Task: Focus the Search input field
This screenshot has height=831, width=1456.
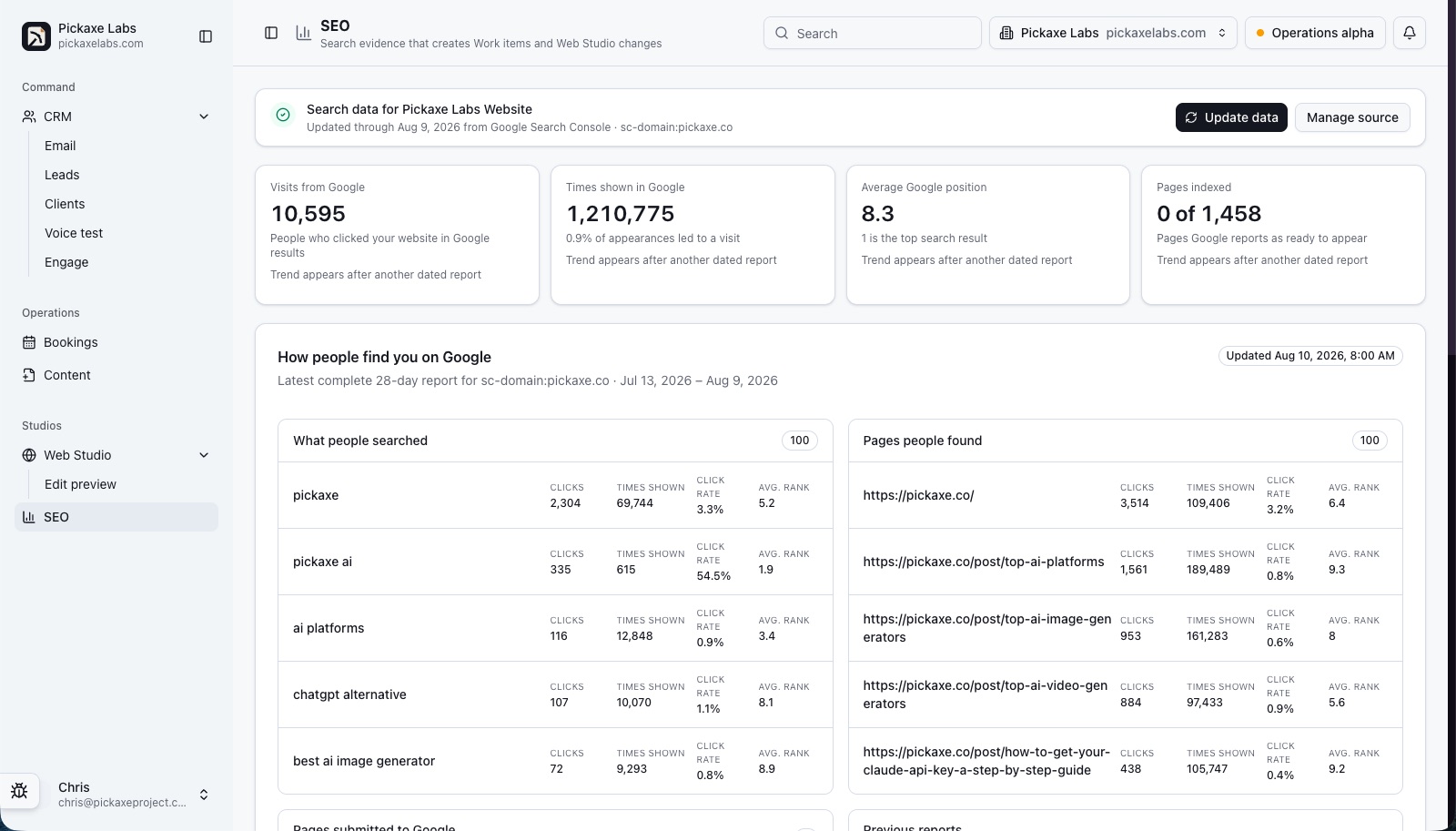Action: pos(873,33)
